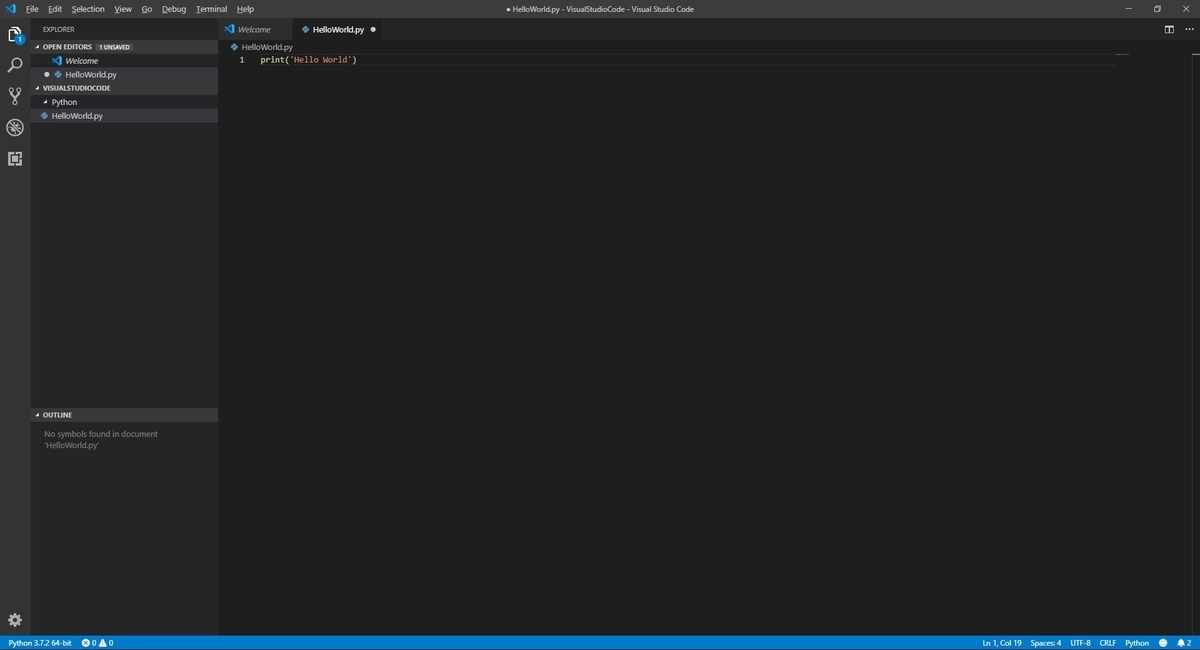Restore down the window
This screenshot has width=1200, height=650.
pos(1157,9)
